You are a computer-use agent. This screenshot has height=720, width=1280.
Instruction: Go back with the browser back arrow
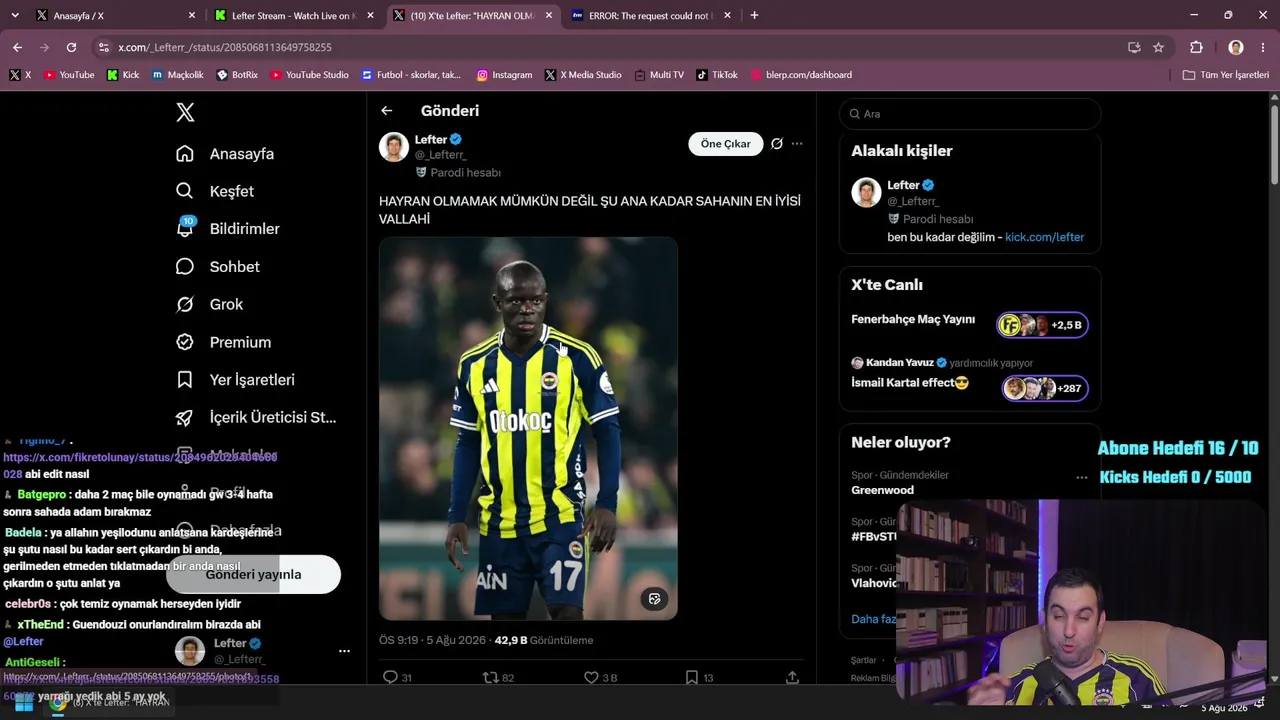(x=17, y=47)
